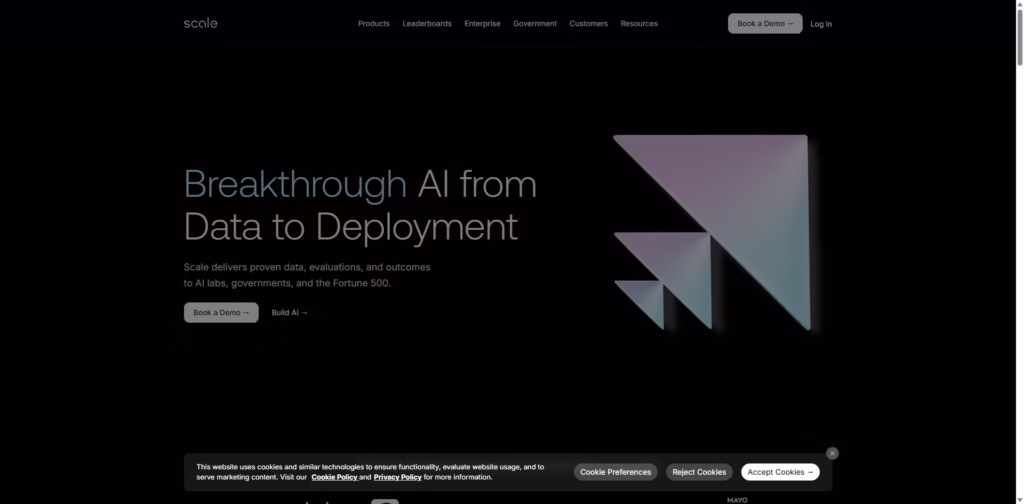Screen dimensions: 1024x504
Task: Open the Products menu
Action: coord(373,23)
